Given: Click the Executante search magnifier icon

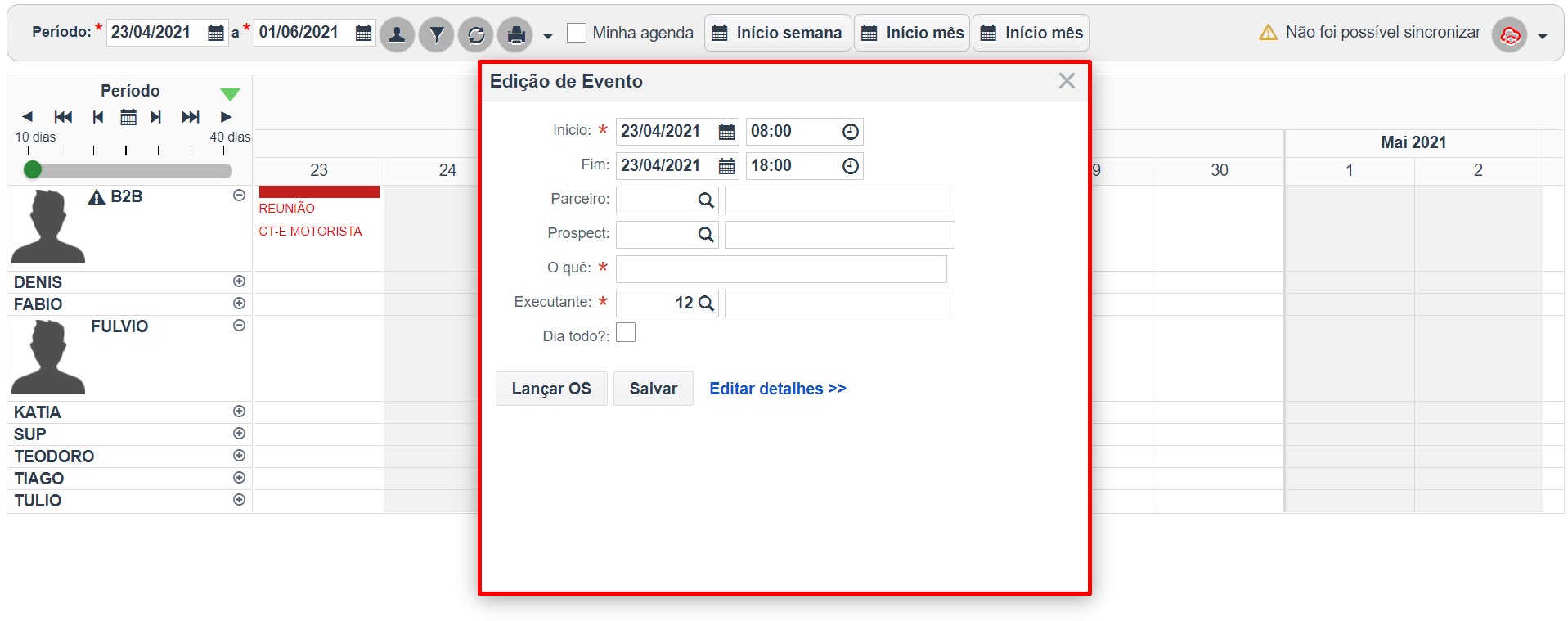Looking at the screenshot, I should click(x=706, y=304).
